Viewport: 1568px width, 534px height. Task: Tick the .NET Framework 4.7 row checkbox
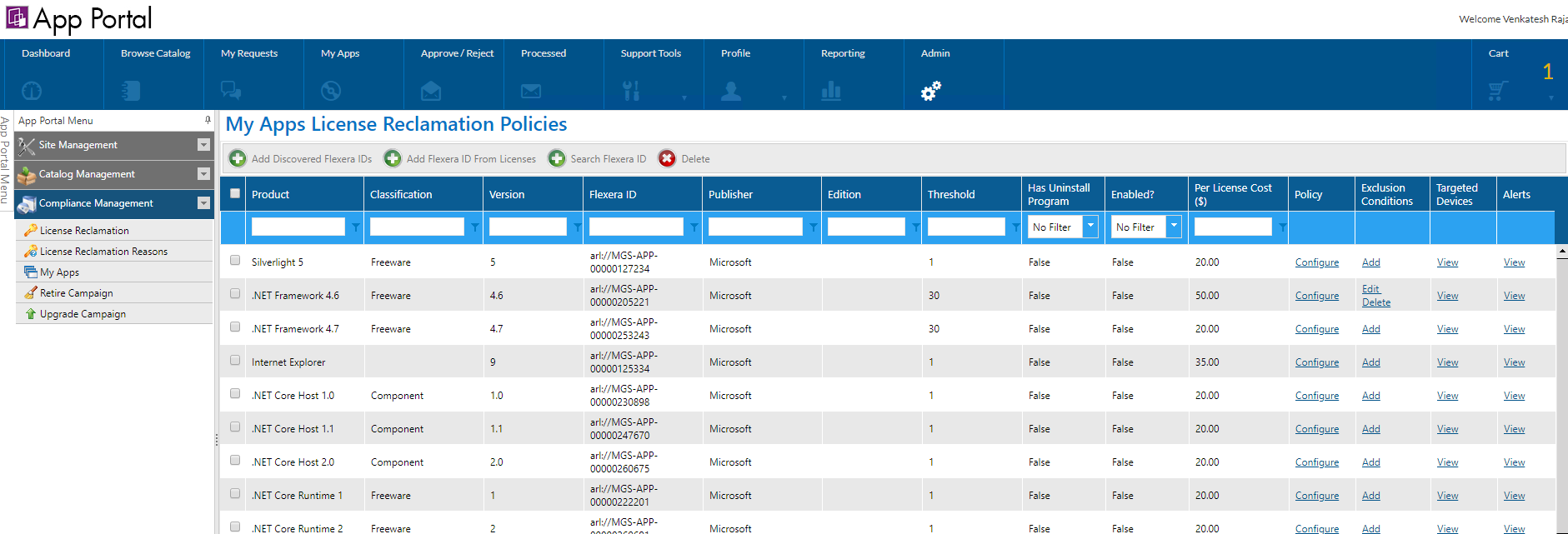pos(235,327)
